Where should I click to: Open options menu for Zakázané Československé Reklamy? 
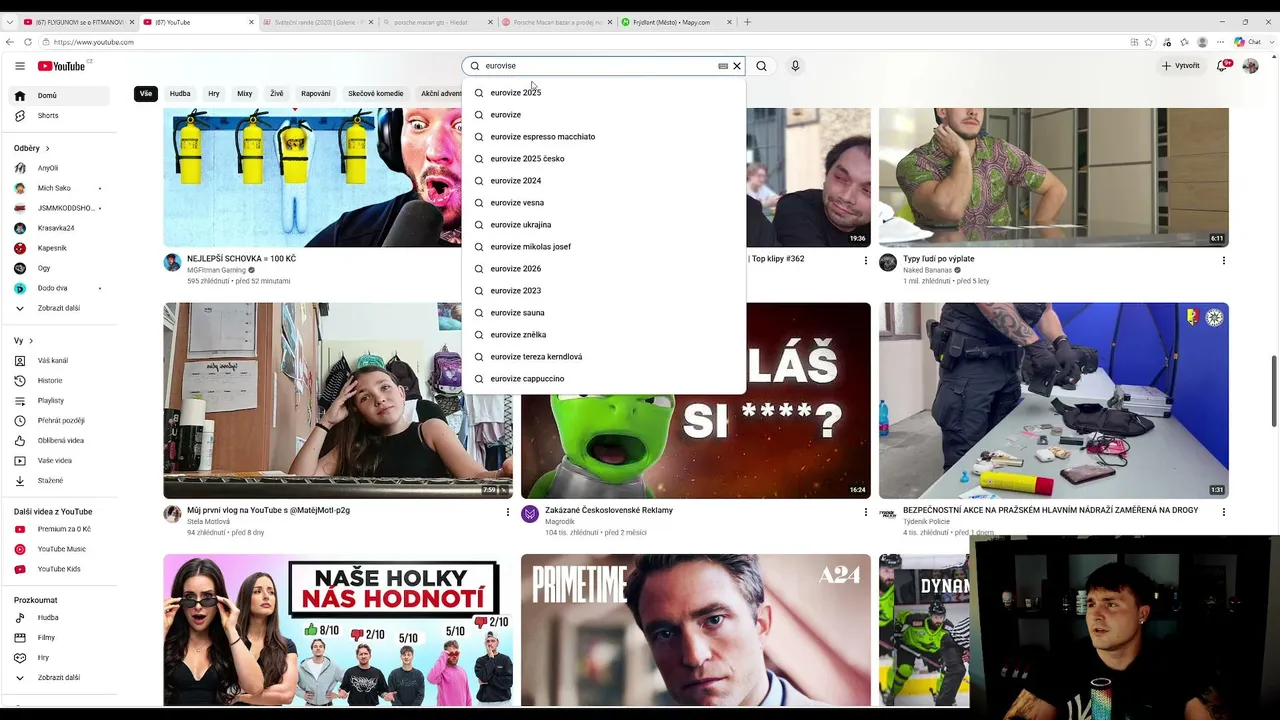(866, 512)
